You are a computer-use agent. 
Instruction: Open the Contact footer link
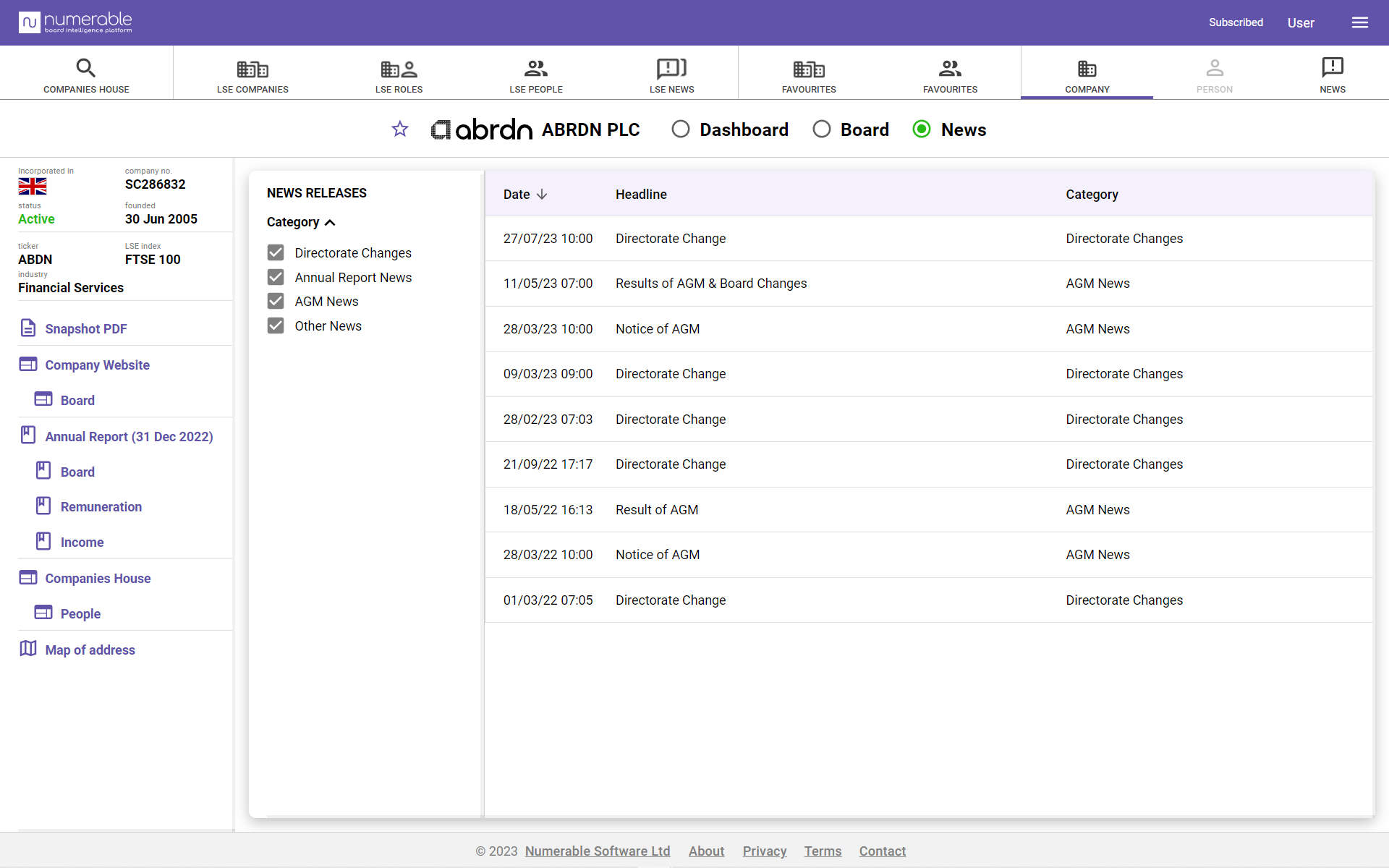tap(883, 851)
